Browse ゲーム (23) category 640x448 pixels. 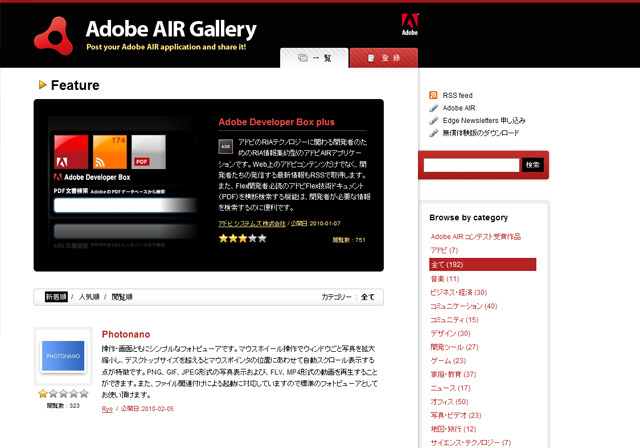click(448, 361)
